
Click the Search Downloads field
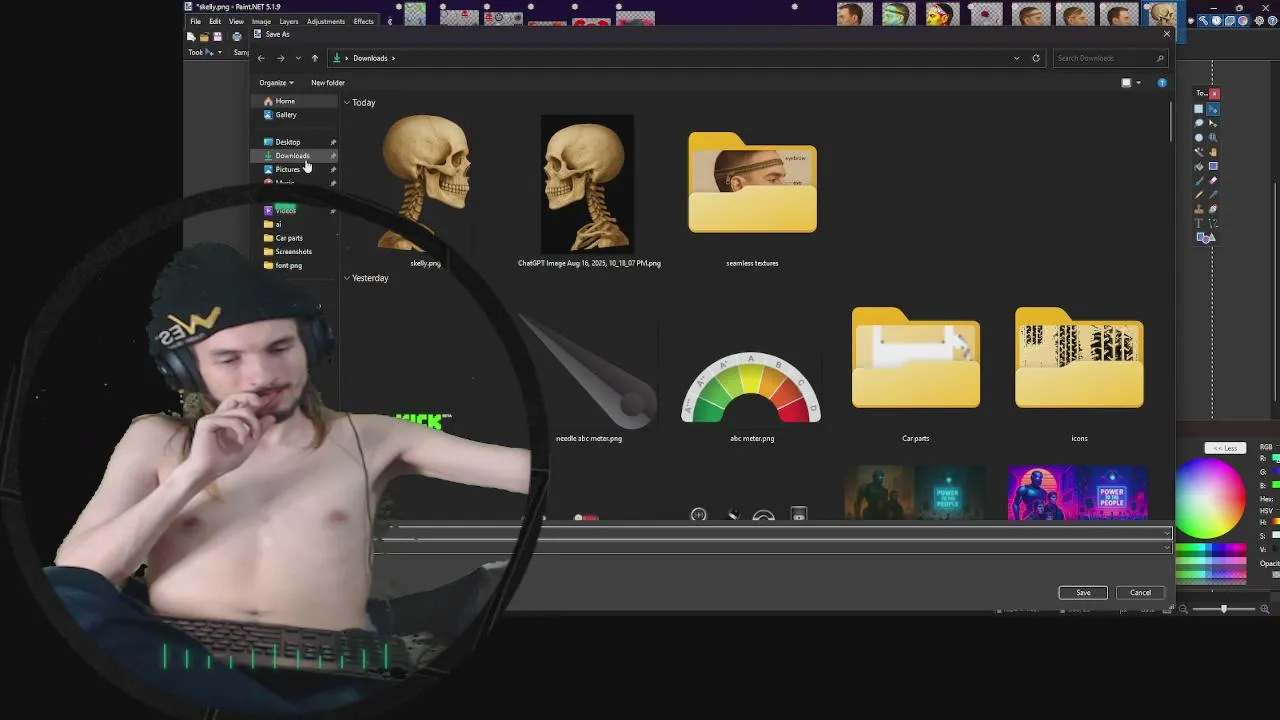(1110, 58)
